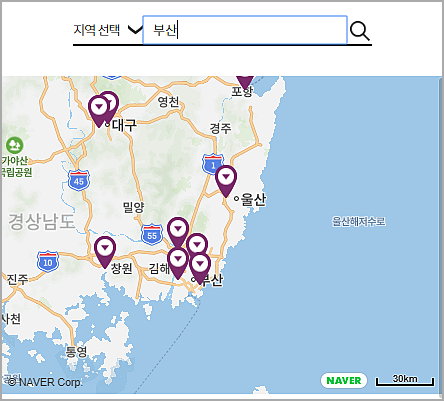Click the NAVER logo badge on the map
Screen dimensions: 444x401
coord(344,380)
